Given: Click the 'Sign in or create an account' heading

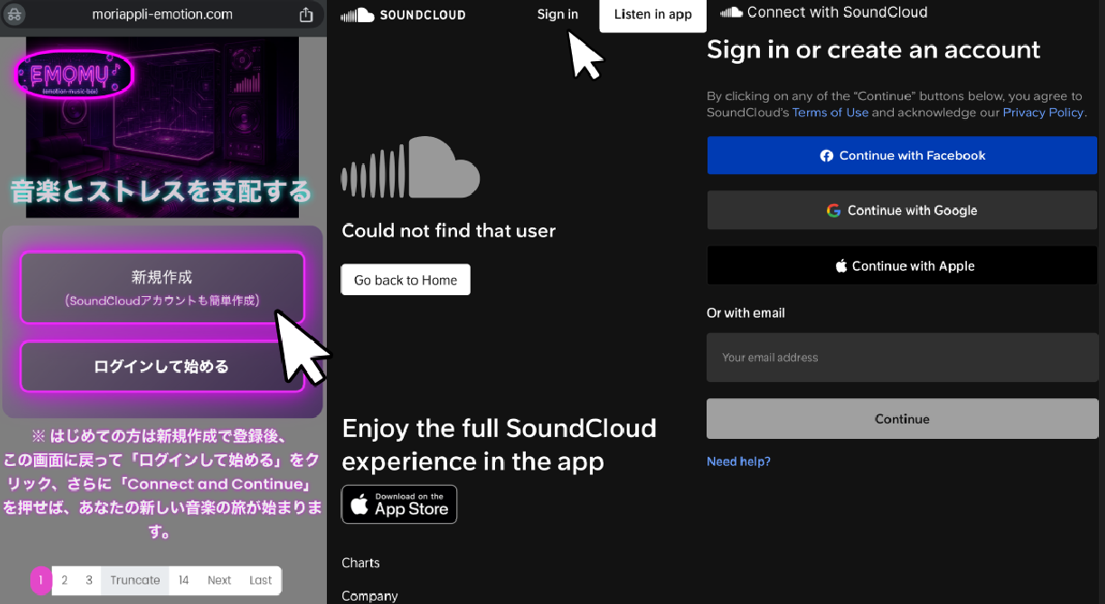Looking at the screenshot, I should point(873,50).
